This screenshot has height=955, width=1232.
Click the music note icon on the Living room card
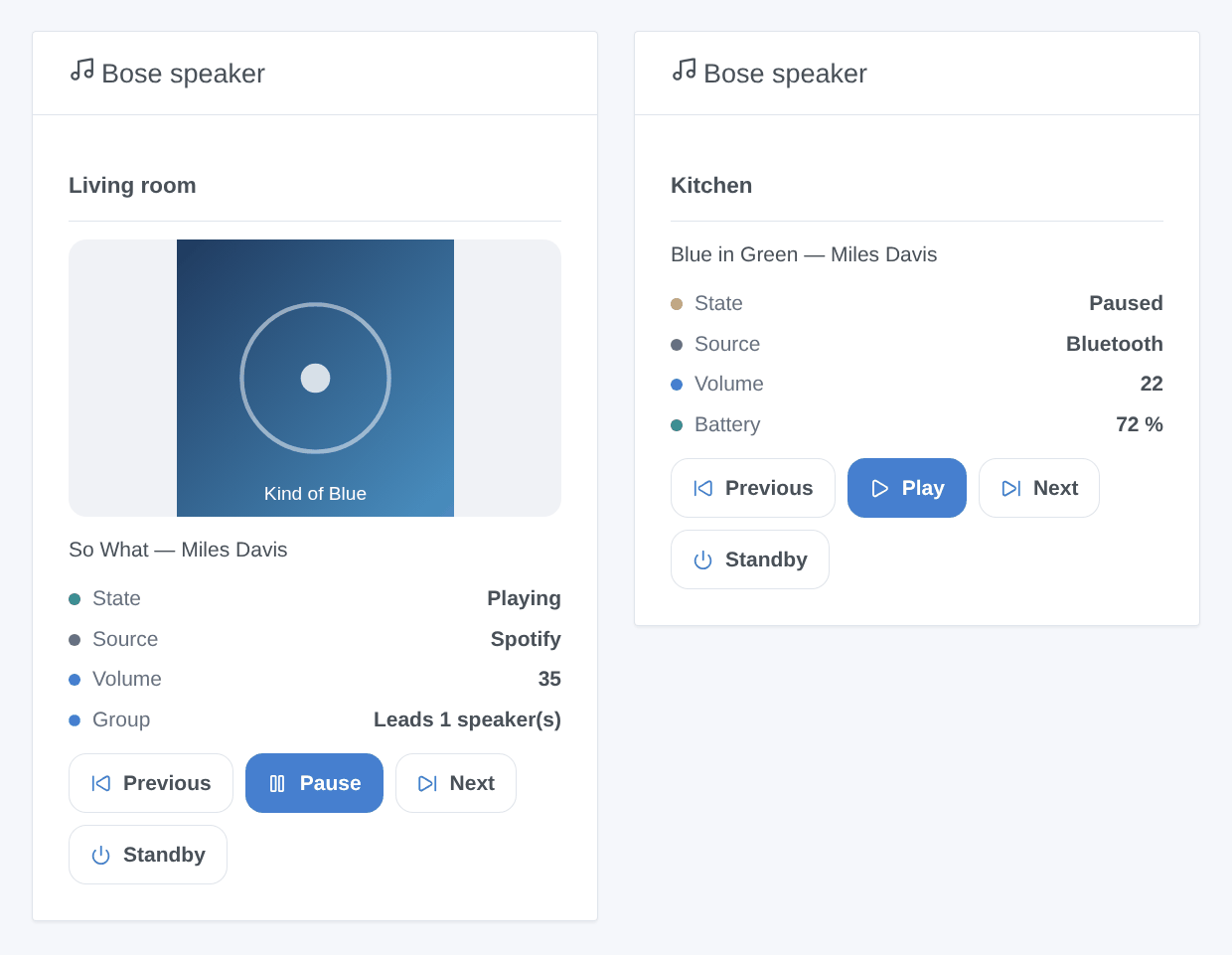[x=81, y=70]
